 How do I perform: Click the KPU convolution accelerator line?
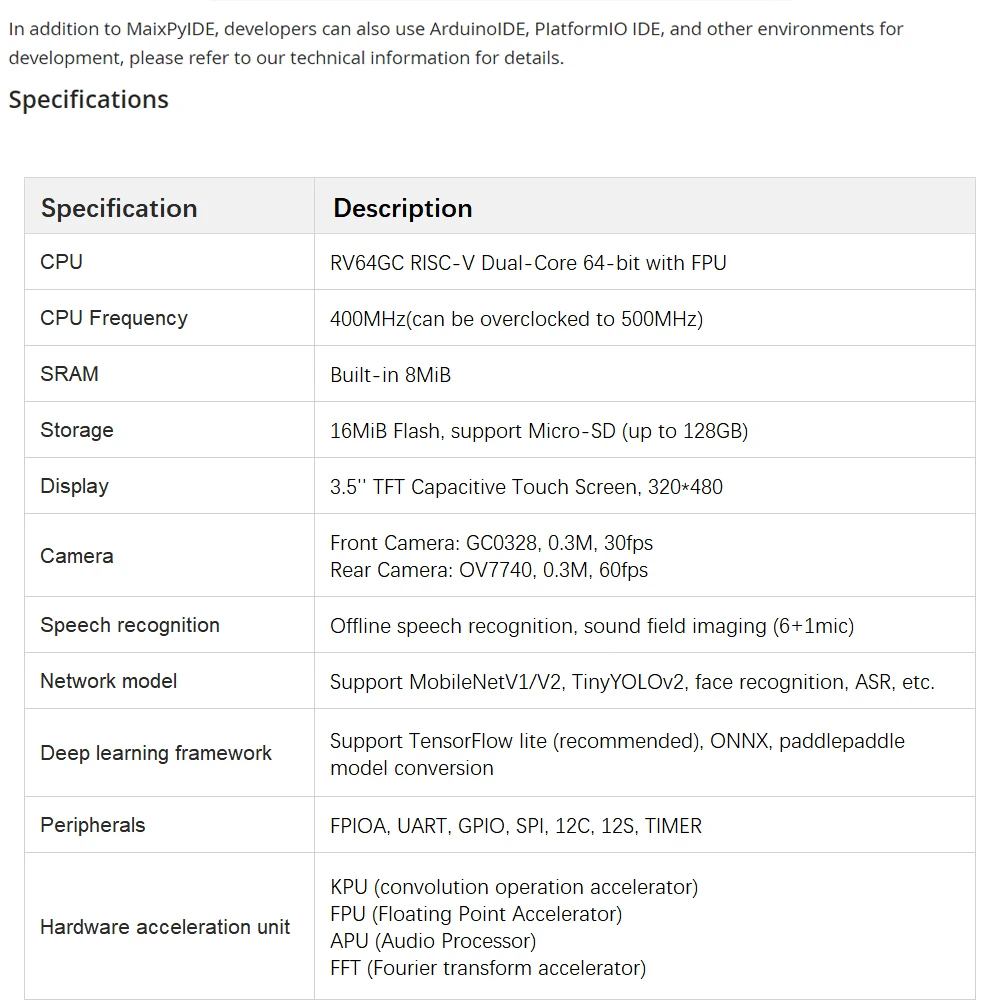[x=514, y=887]
